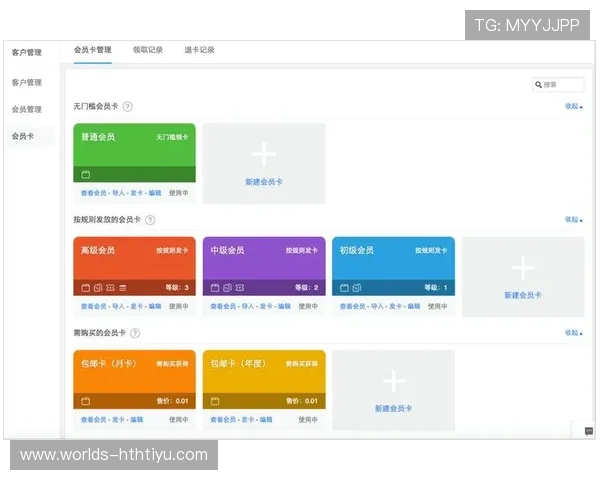Collapse the 按规则发放的会员卡 section with 收起
Screen dimensions: 600x480
pyautogui.click(x=574, y=219)
